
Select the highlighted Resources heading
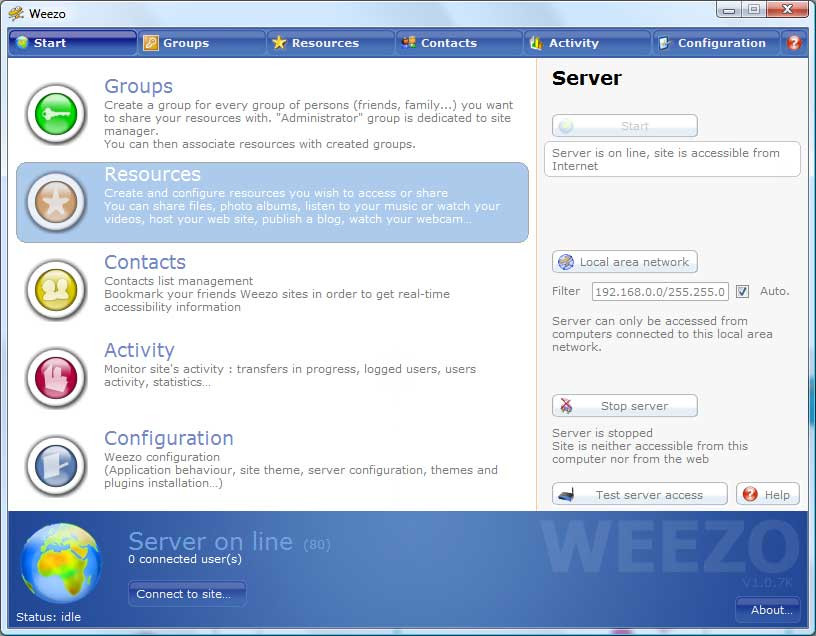click(152, 174)
